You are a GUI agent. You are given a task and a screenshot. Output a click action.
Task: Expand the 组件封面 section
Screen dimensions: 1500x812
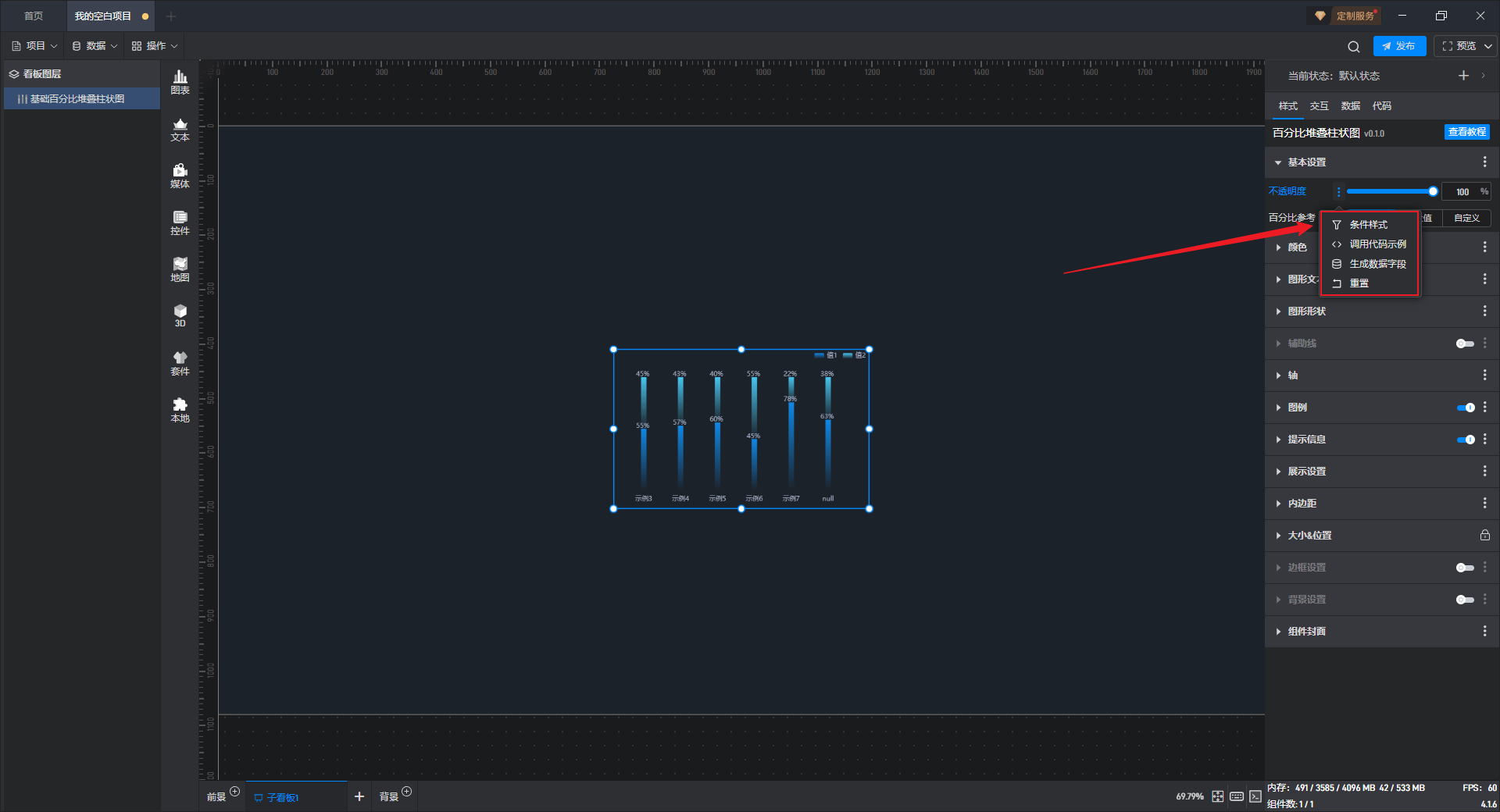pyautogui.click(x=1278, y=632)
